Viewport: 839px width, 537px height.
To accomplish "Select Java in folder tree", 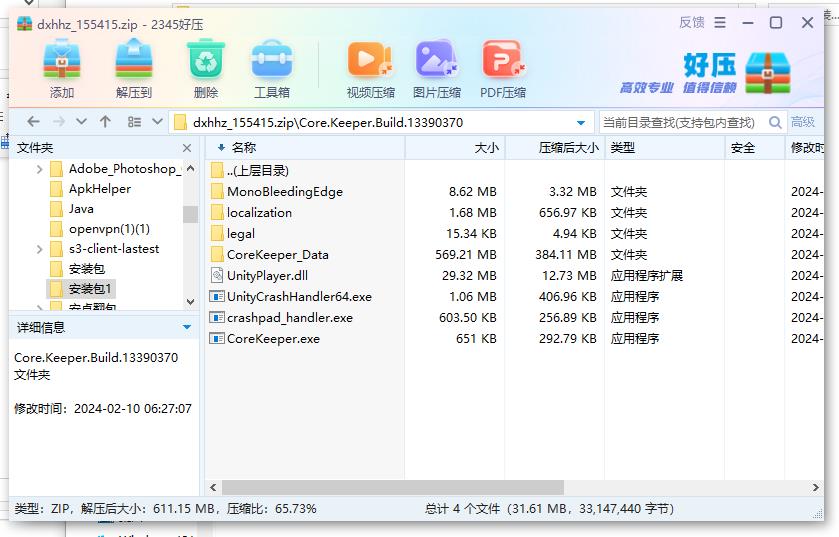I will pos(81,209).
